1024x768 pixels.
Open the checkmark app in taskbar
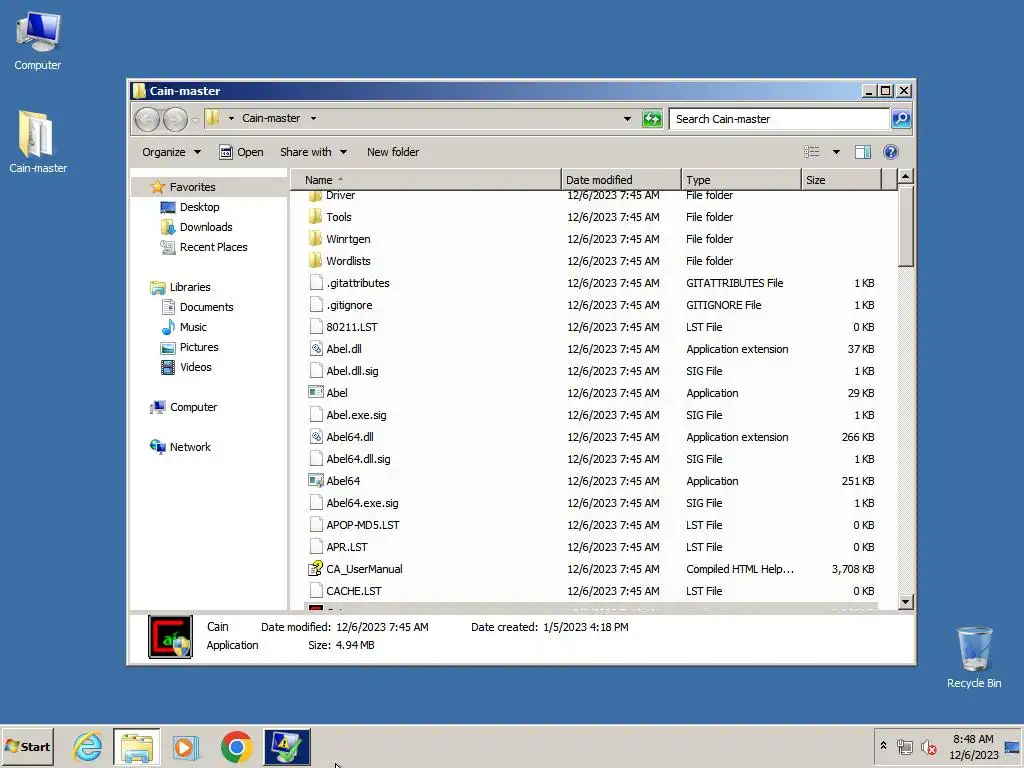click(x=287, y=746)
